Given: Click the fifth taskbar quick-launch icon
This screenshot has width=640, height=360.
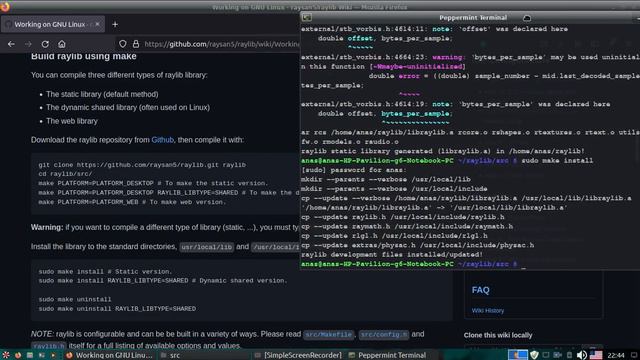Looking at the screenshot, I should click(x=53, y=355).
